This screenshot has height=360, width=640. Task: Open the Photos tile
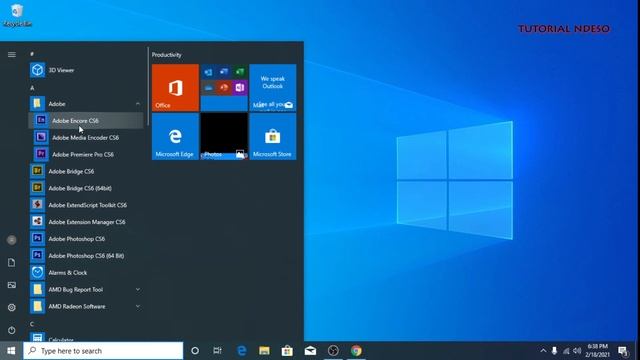(x=224, y=136)
